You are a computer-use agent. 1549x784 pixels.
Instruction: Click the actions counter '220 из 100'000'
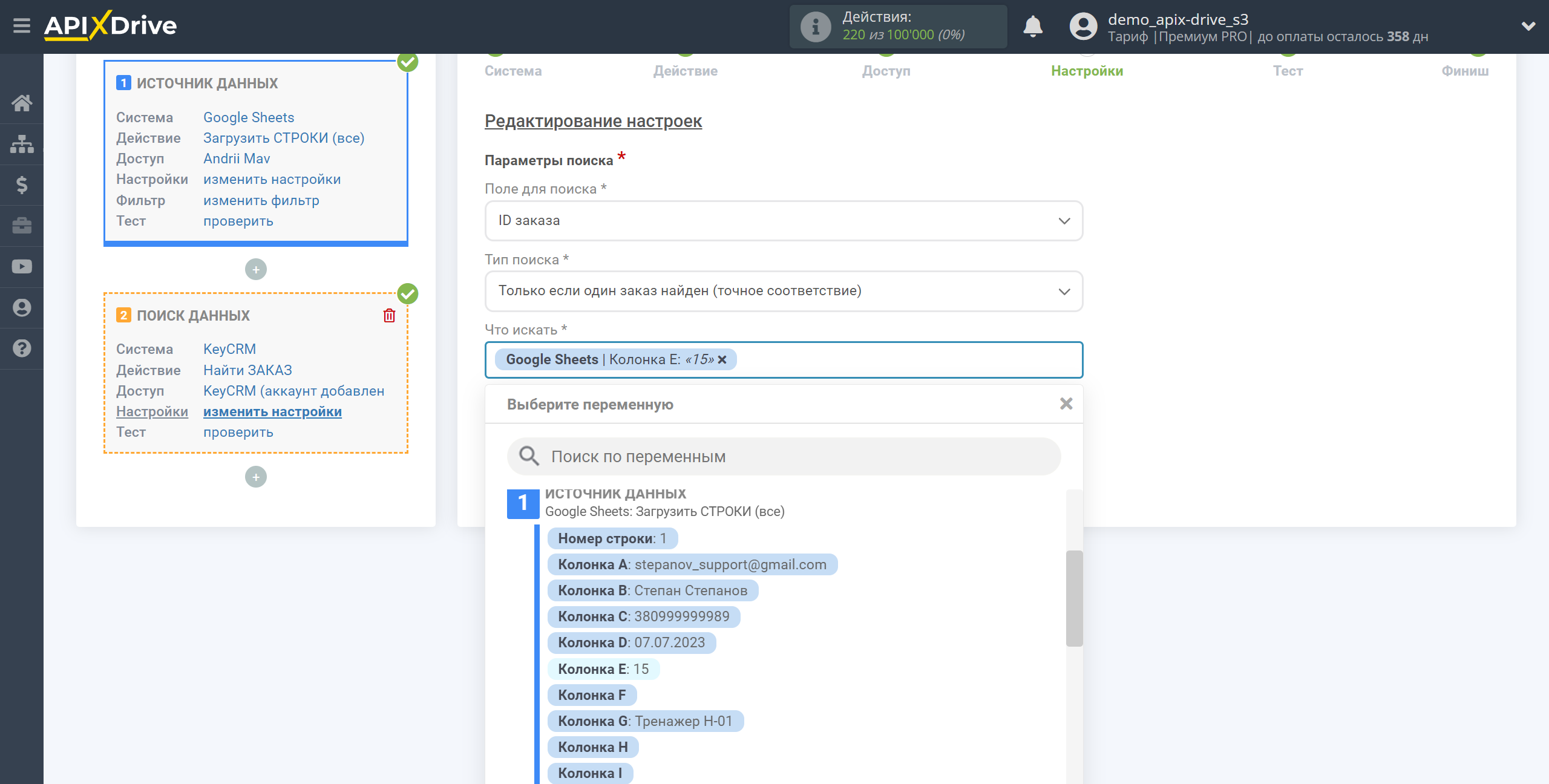coord(888,35)
